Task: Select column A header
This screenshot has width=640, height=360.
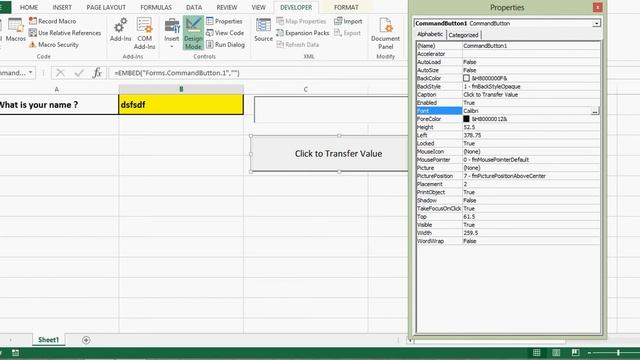Action: 57,89
